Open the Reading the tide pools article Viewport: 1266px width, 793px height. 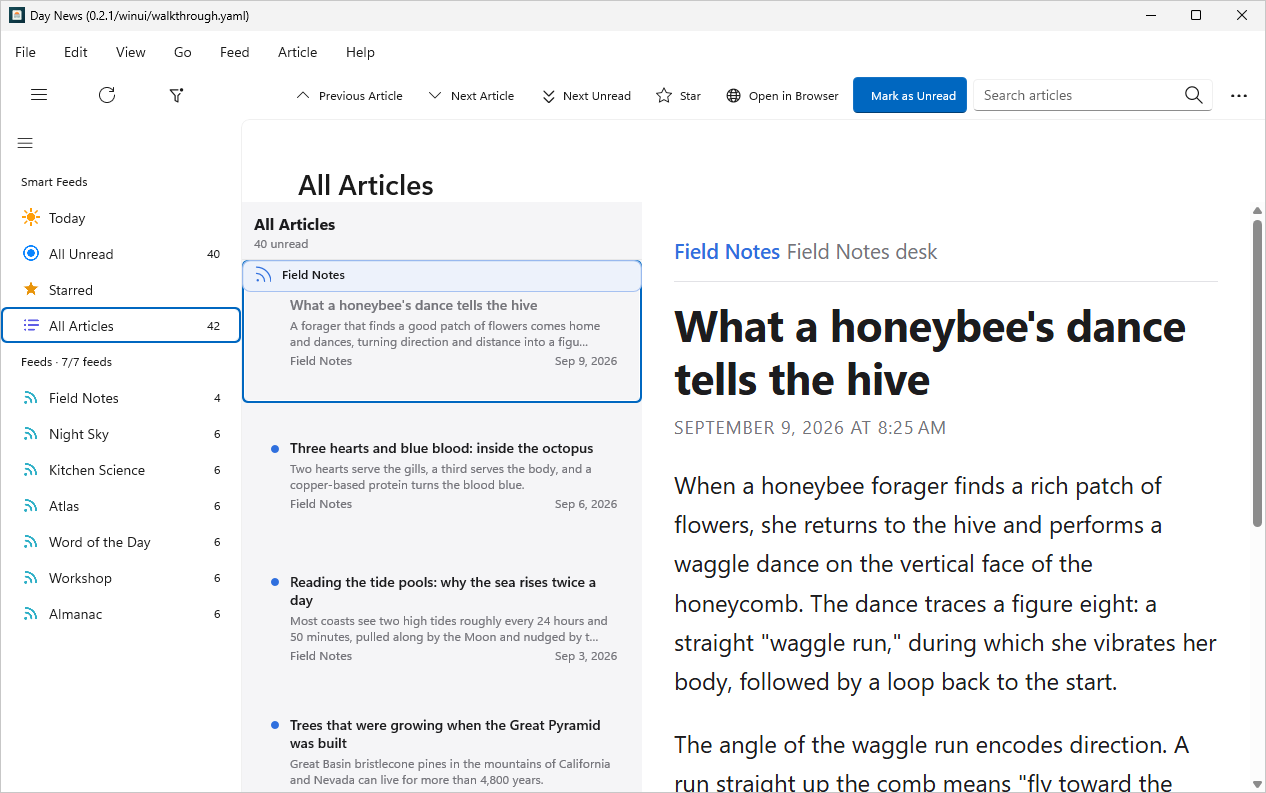tap(441, 618)
